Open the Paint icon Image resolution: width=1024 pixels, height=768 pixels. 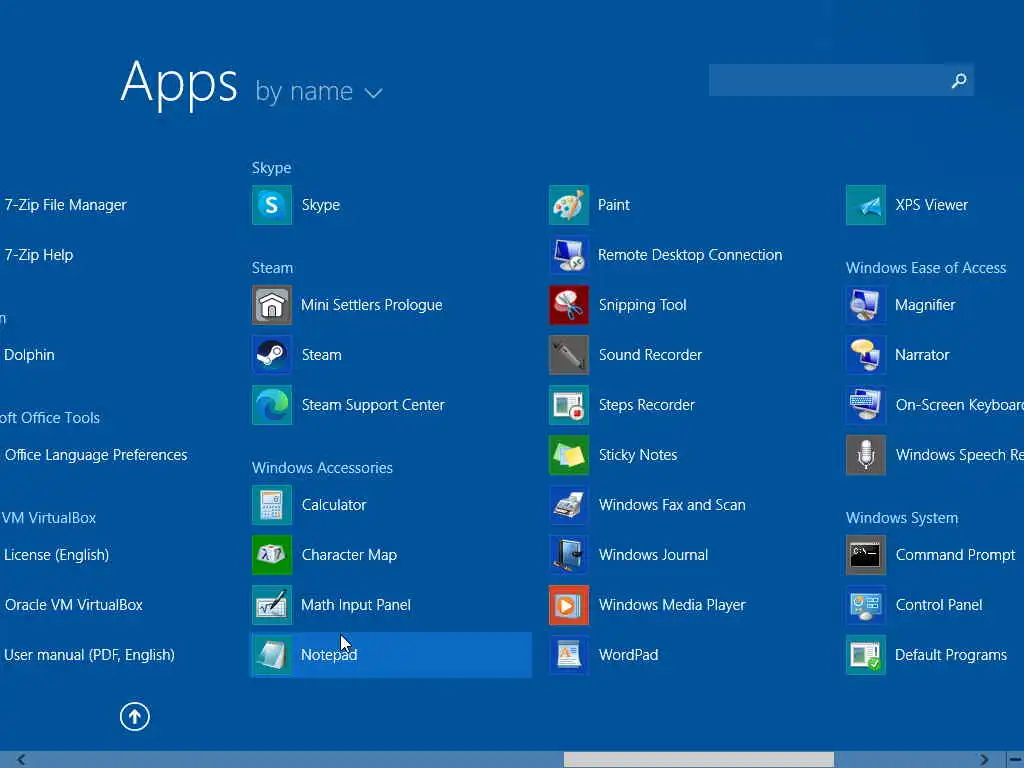(x=569, y=205)
